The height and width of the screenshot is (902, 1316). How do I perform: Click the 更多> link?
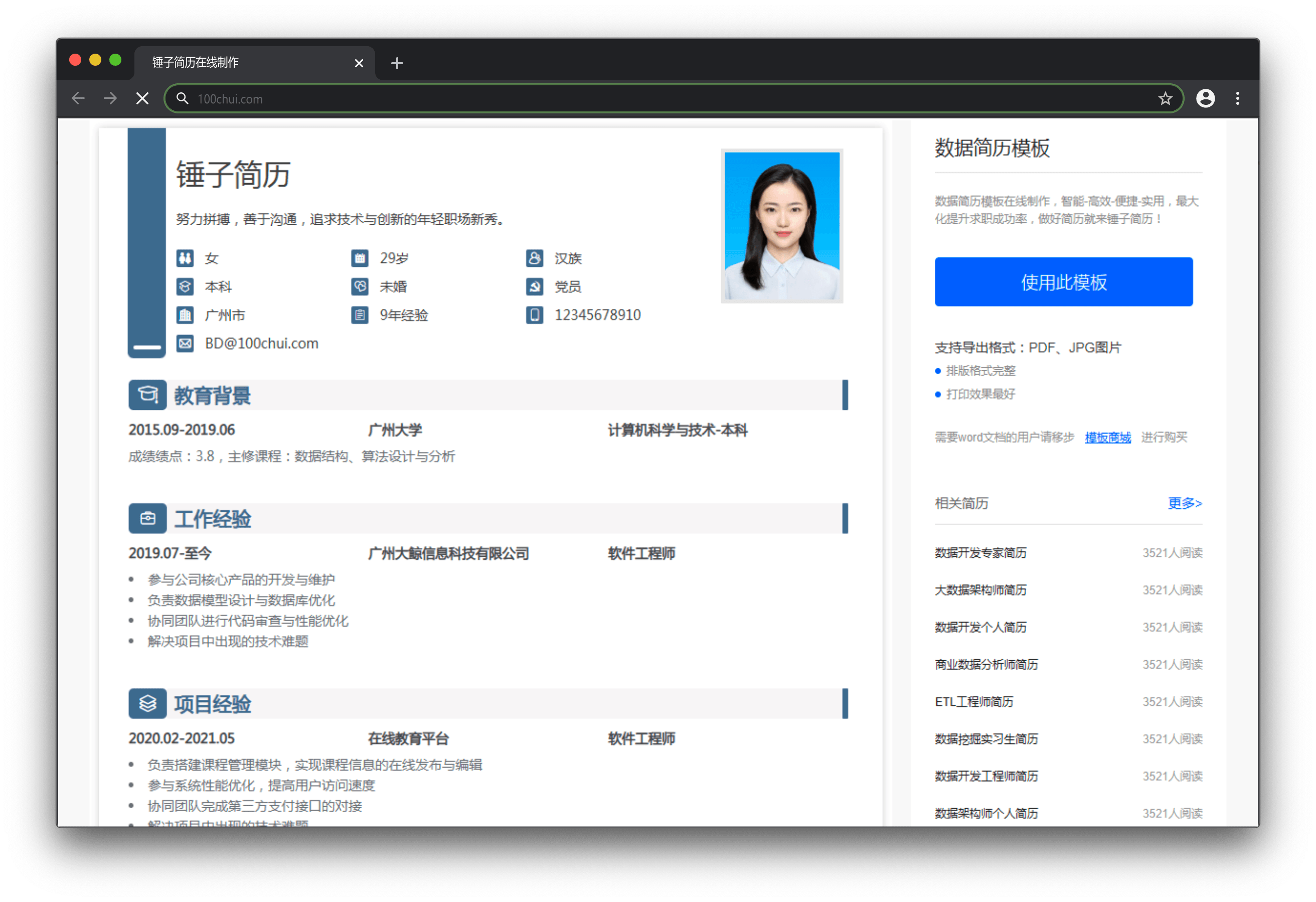tap(1185, 503)
